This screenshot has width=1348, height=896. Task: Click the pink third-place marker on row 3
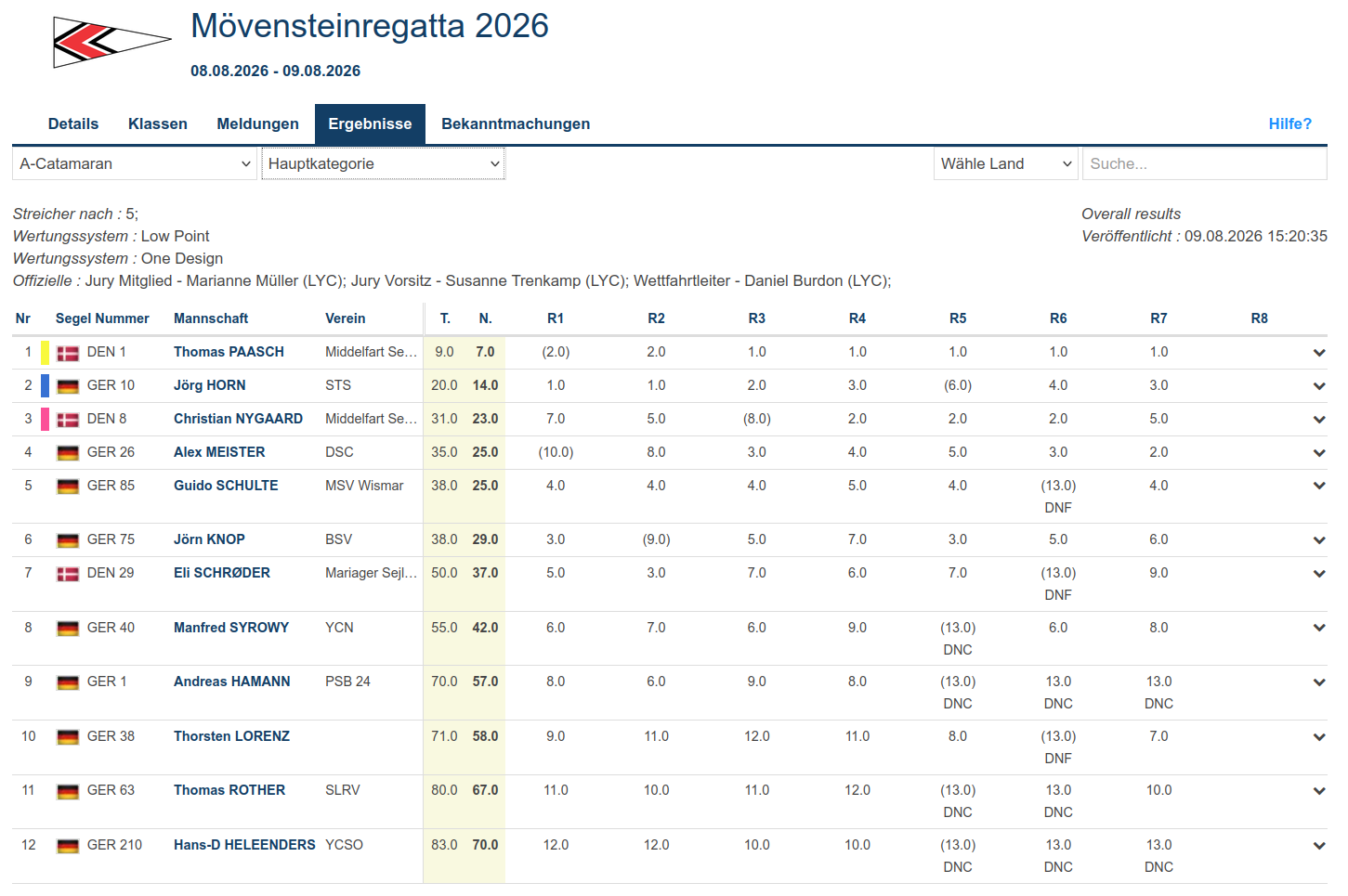(45, 420)
